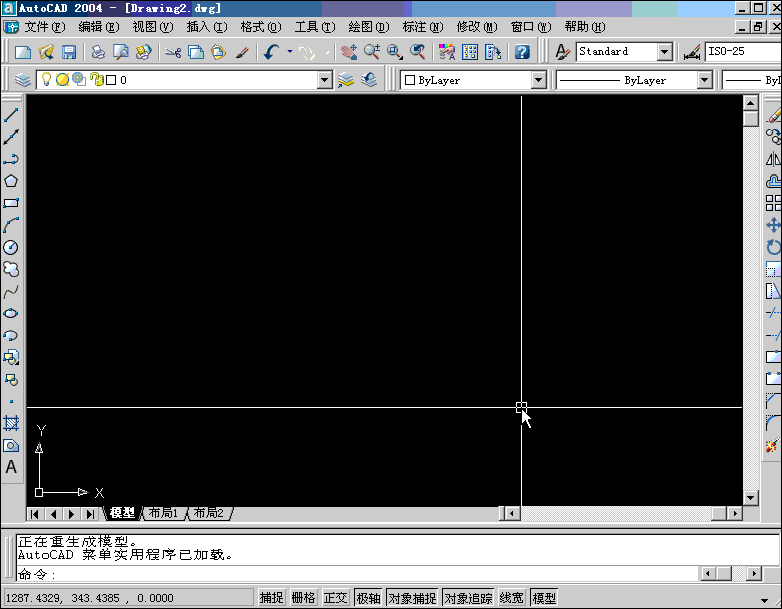782x609 pixels.
Task: Toggle layer 0 on/off lightbulb
Action: (46, 79)
